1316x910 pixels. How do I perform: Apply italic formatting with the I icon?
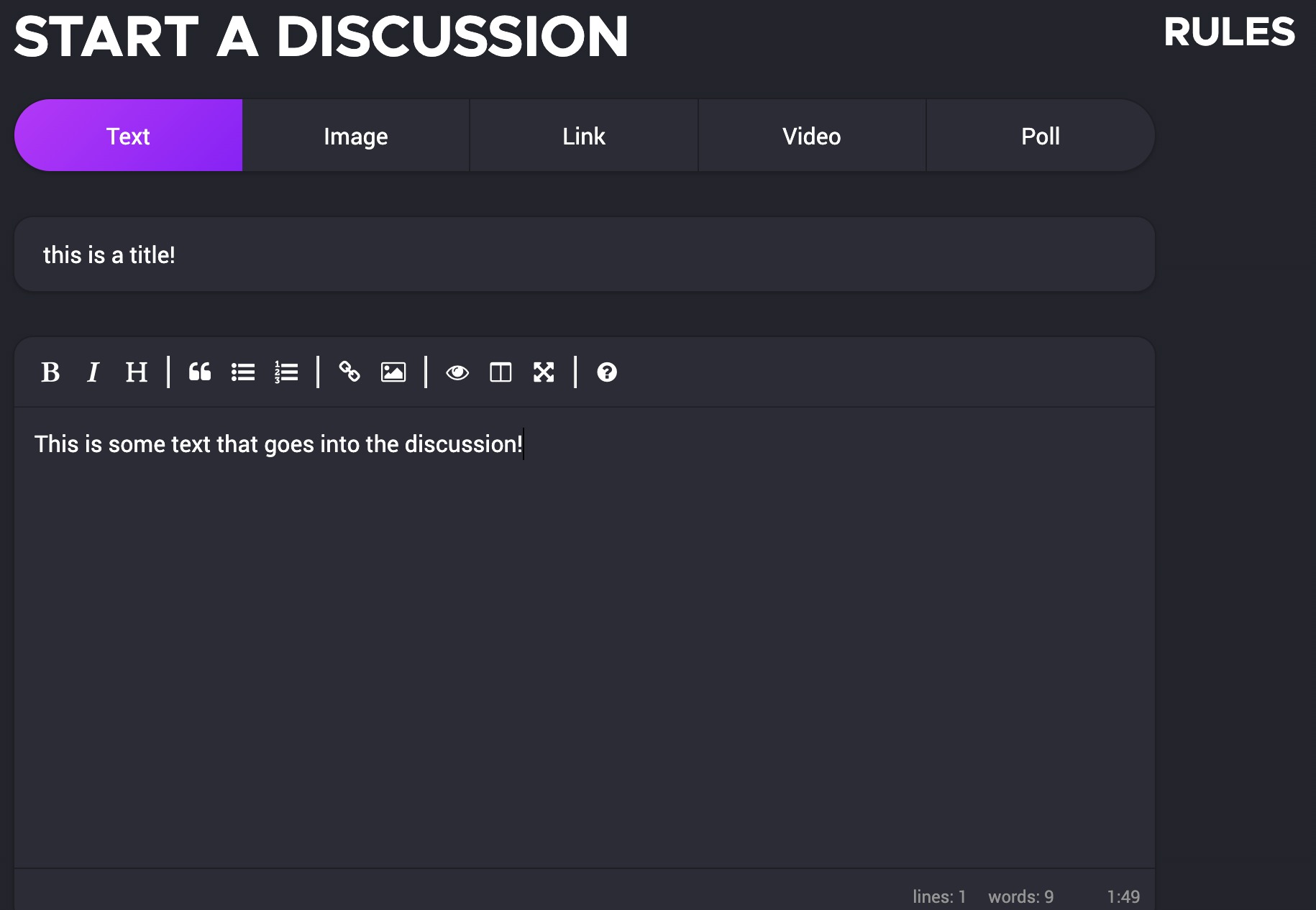click(93, 372)
